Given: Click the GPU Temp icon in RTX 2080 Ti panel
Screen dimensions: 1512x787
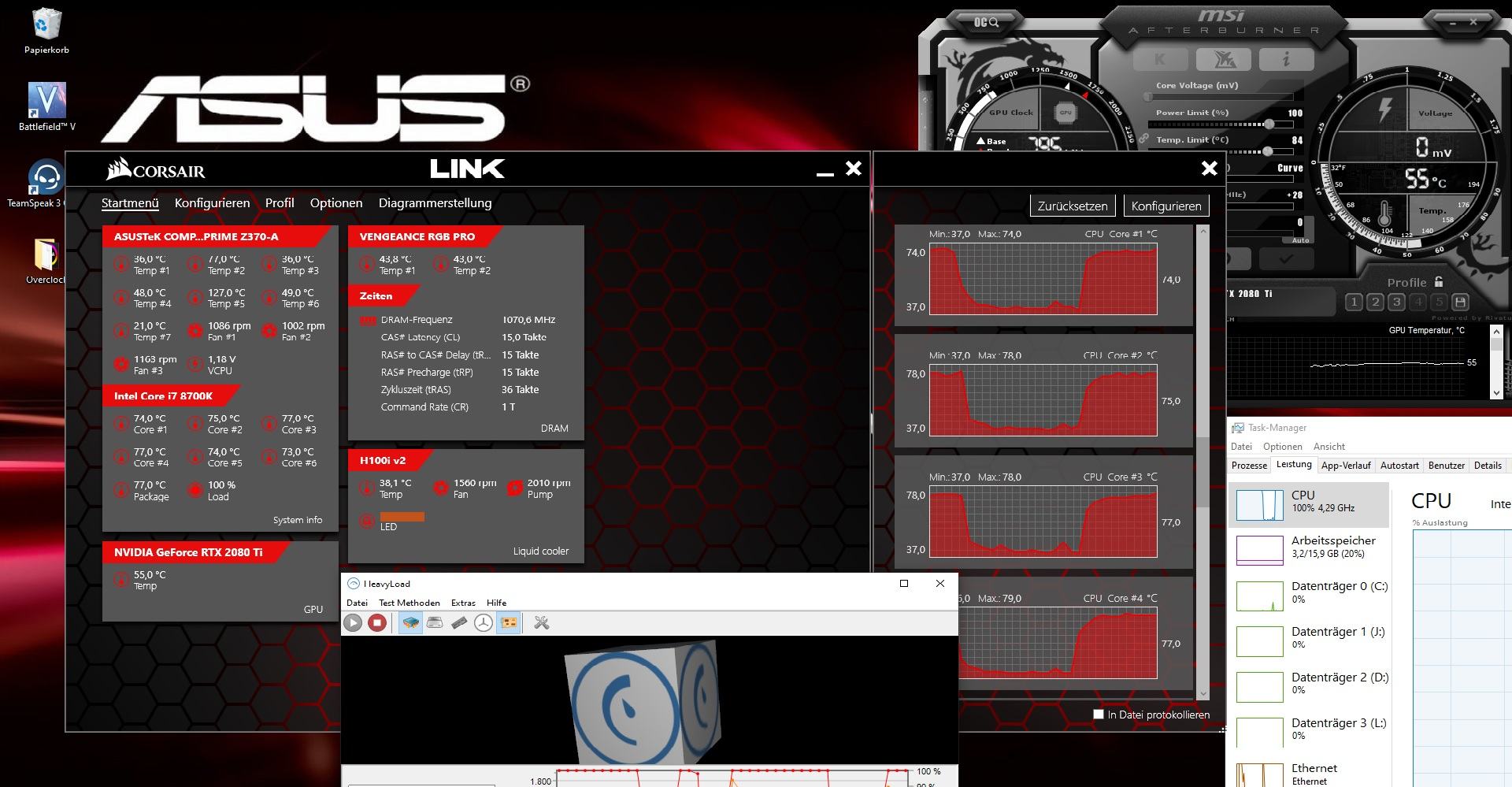Looking at the screenshot, I should (121, 580).
